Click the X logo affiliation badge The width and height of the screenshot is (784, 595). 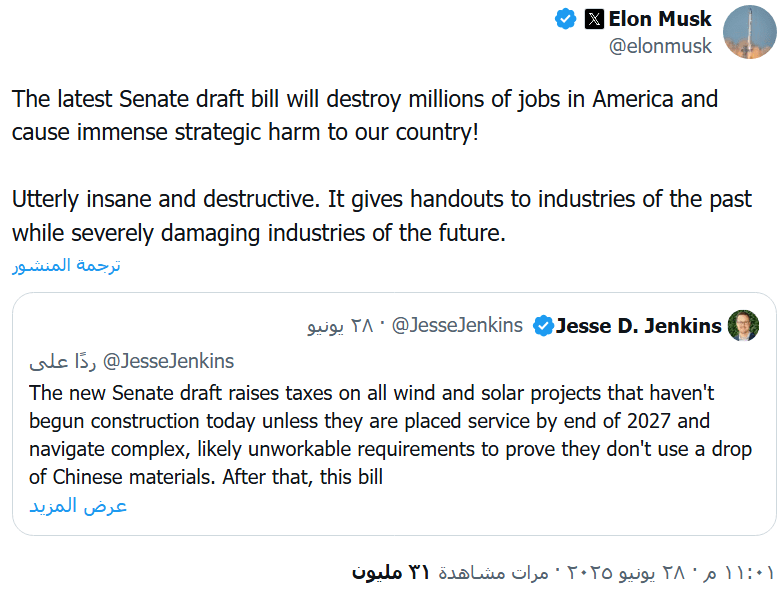(x=595, y=19)
